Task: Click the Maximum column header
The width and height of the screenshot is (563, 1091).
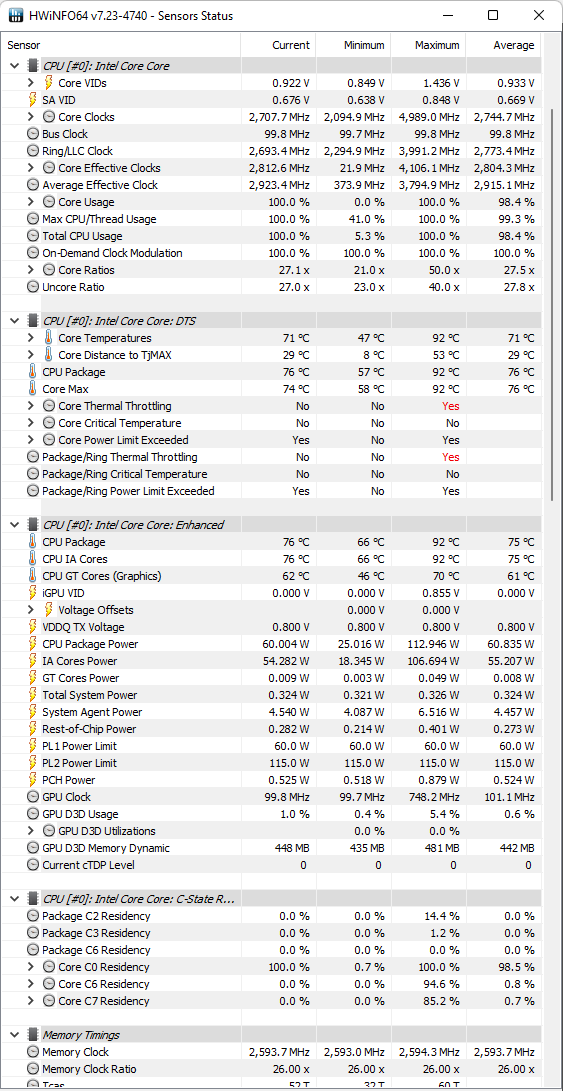Action: pyautogui.click(x=428, y=45)
